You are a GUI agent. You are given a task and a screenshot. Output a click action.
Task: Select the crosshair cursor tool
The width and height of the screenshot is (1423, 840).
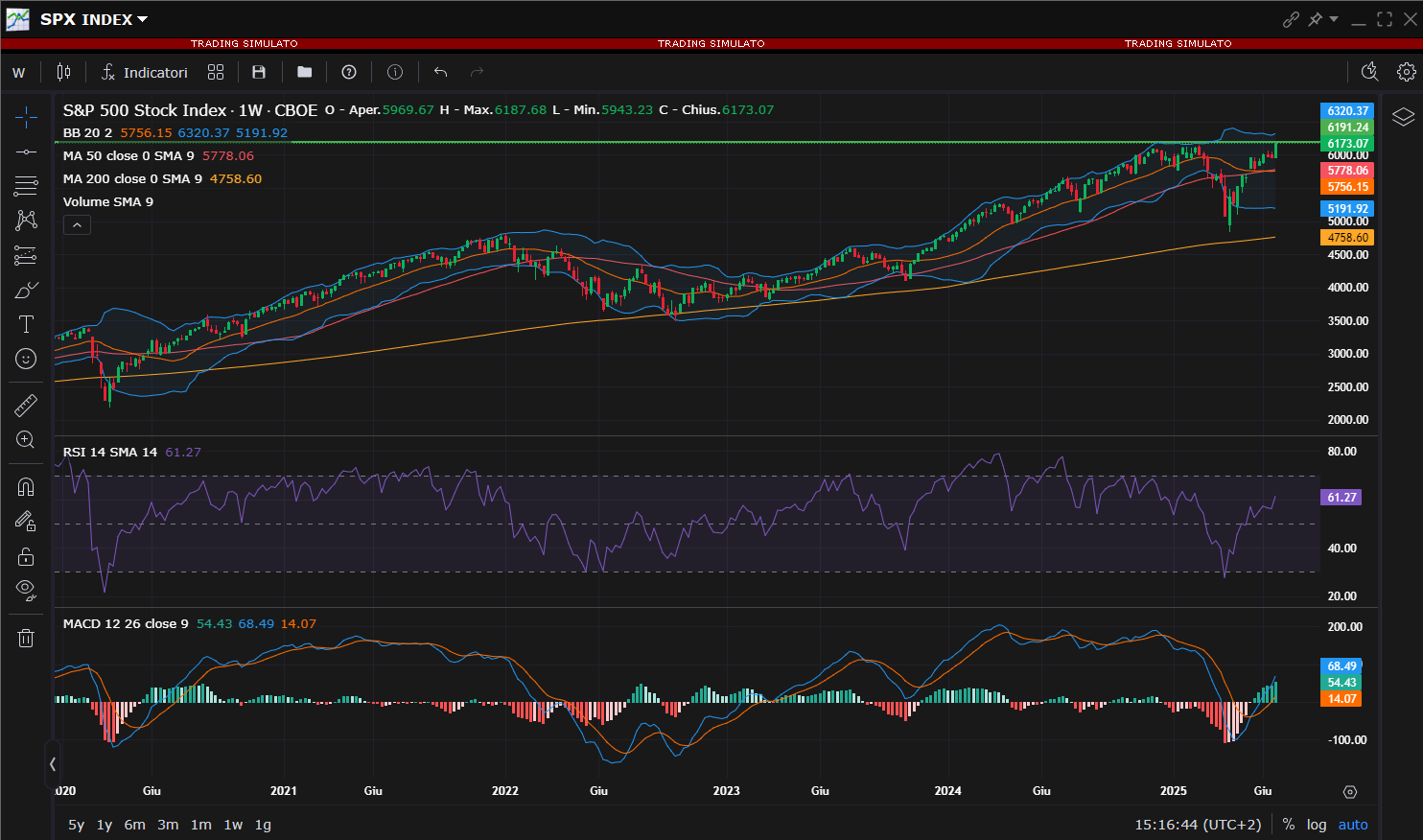click(x=26, y=117)
